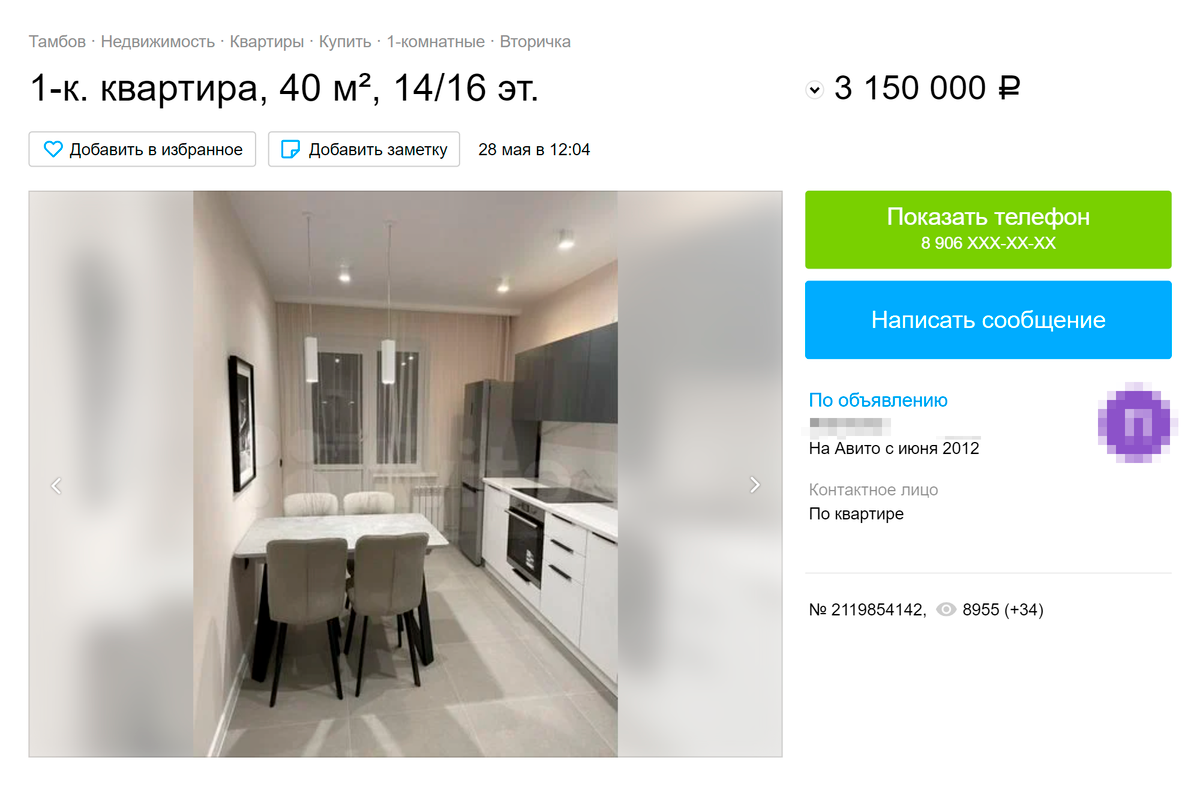Go to Квартиры breadcrumb
The image size is (1200, 800).
267,42
